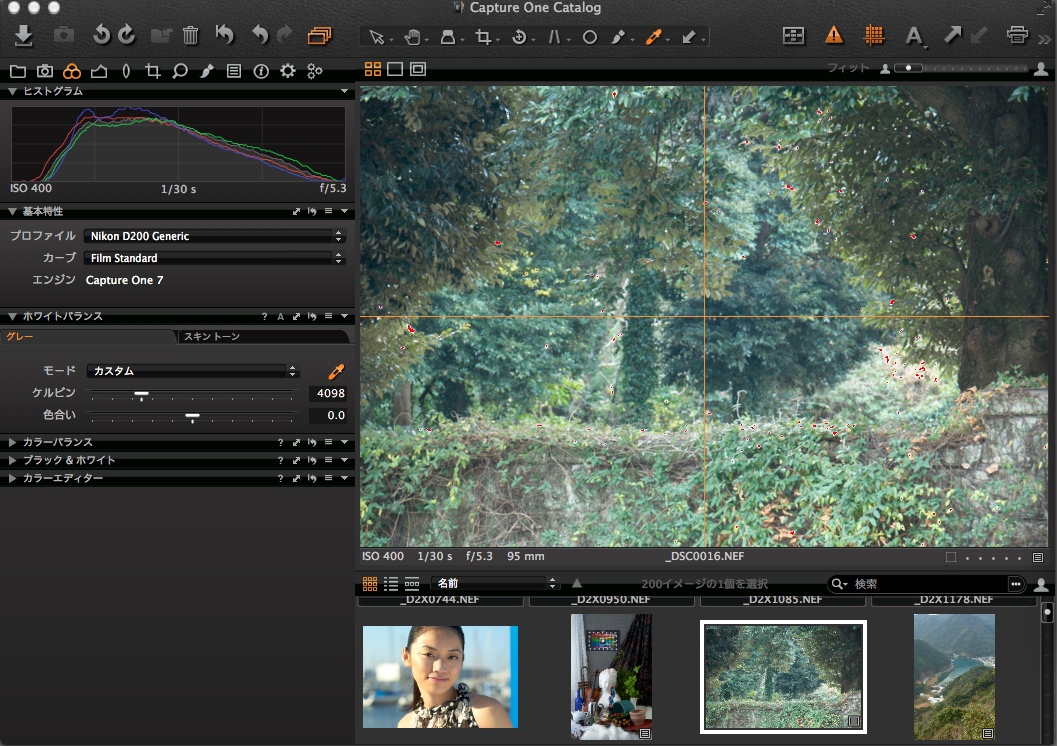Switch to the スキントーン tab
The width and height of the screenshot is (1057, 746).
click(212, 337)
